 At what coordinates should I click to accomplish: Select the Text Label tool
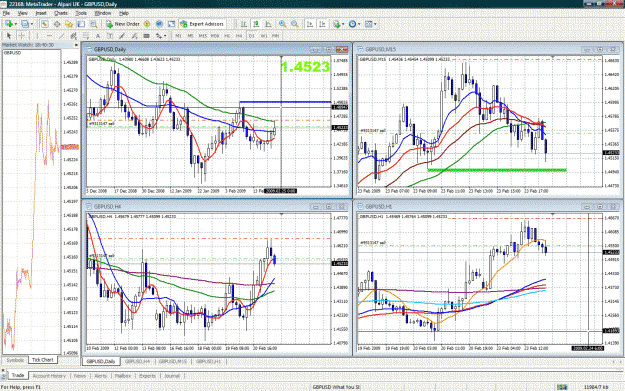(110, 36)
